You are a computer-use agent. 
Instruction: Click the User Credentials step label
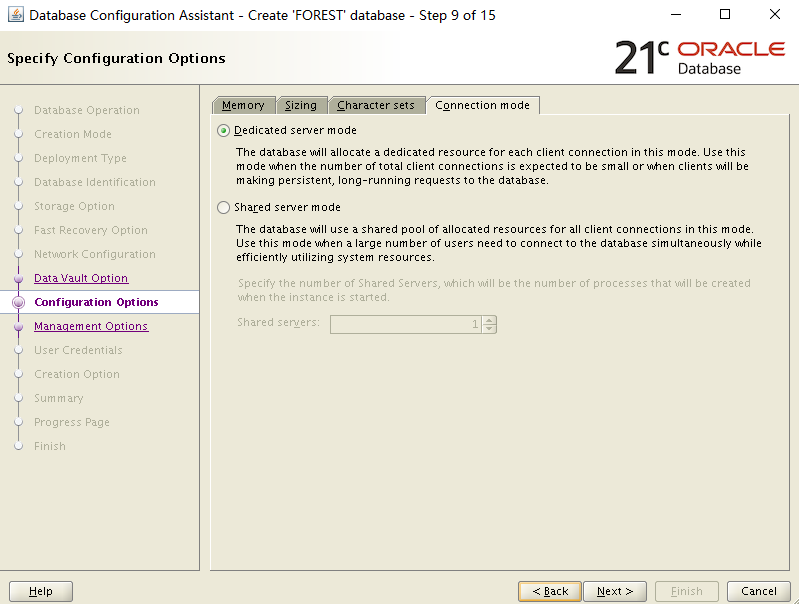click(78, 350)
